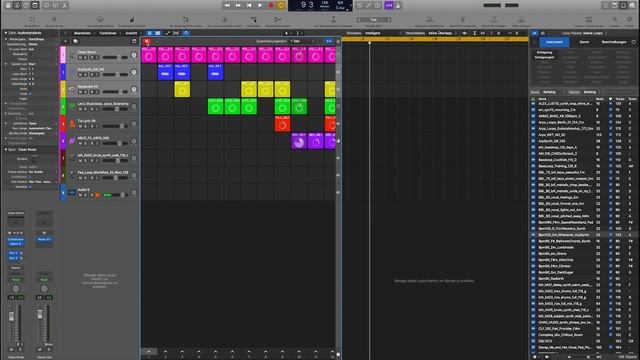Open the Note Pads button

615,5
